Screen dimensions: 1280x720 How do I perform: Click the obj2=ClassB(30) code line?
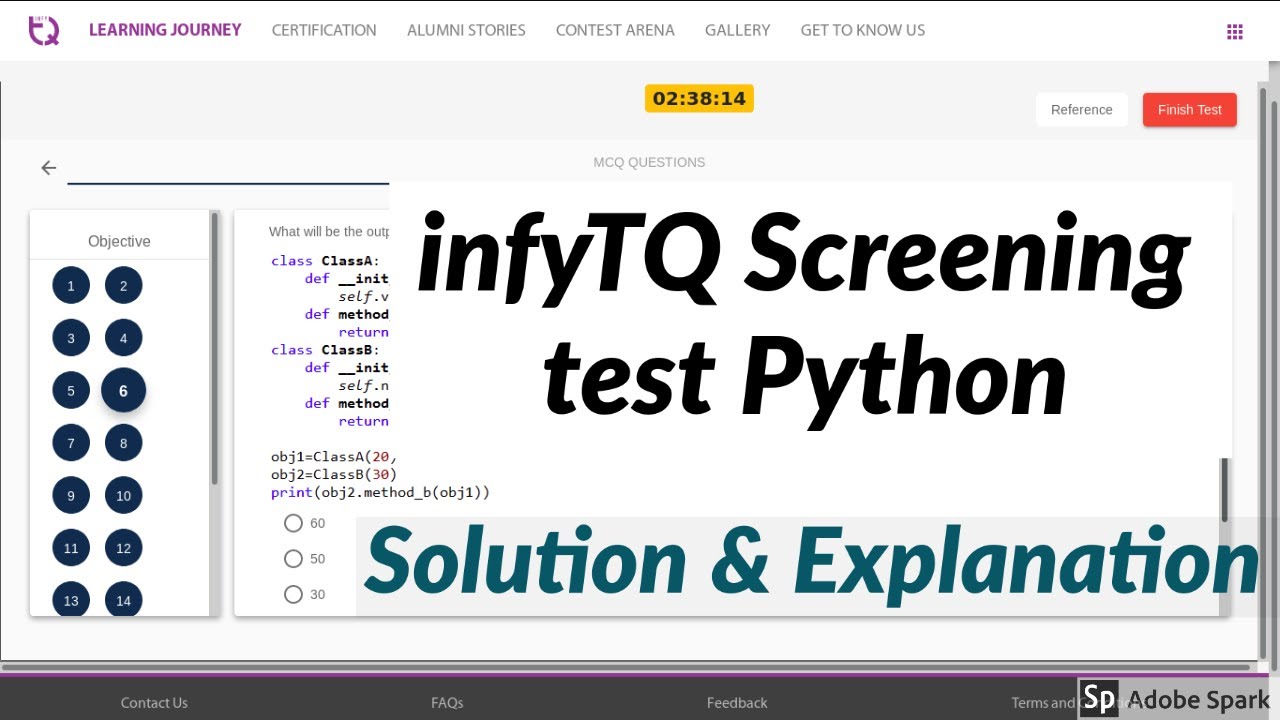[334, 474]
